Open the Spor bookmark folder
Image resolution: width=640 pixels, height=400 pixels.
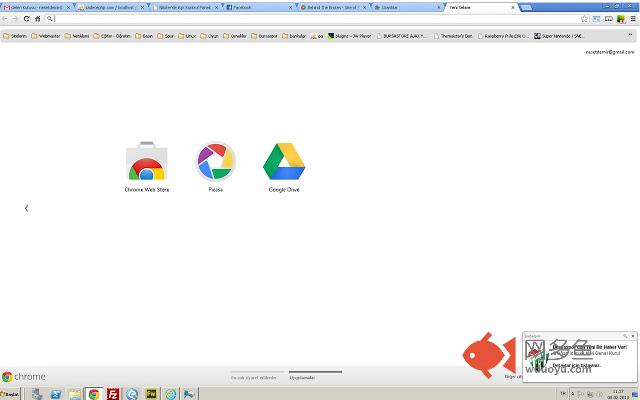click(x=165, y=36)
